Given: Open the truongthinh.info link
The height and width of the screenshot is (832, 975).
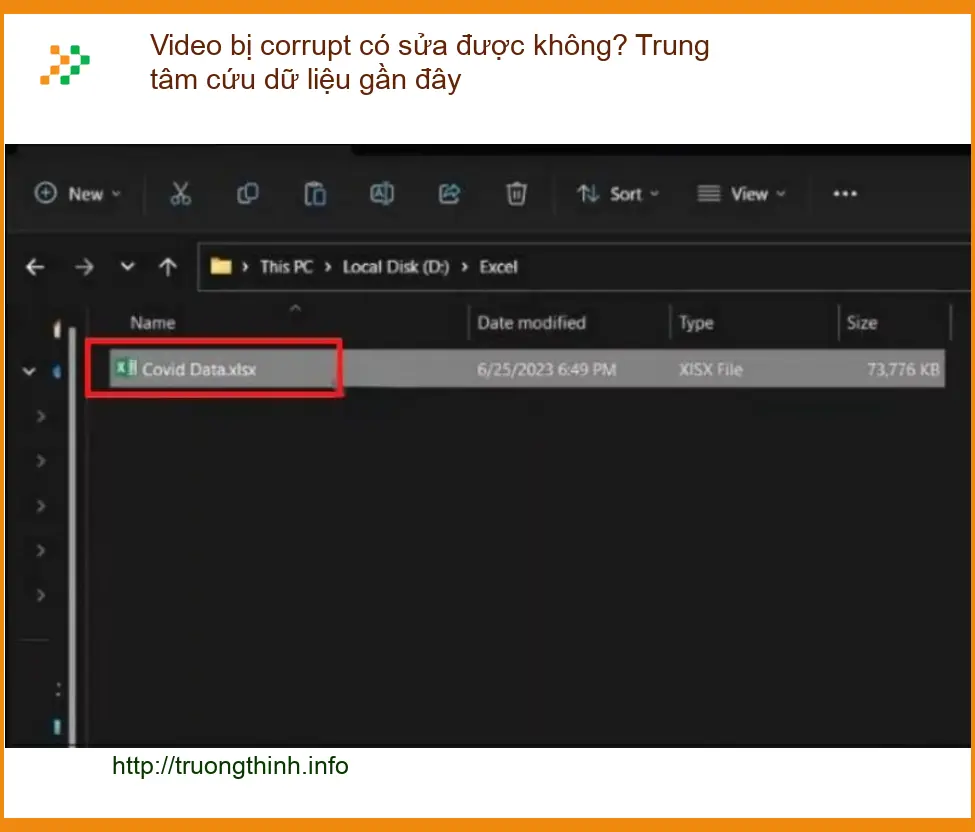Looking at the screenshot, I should [230, 765].
